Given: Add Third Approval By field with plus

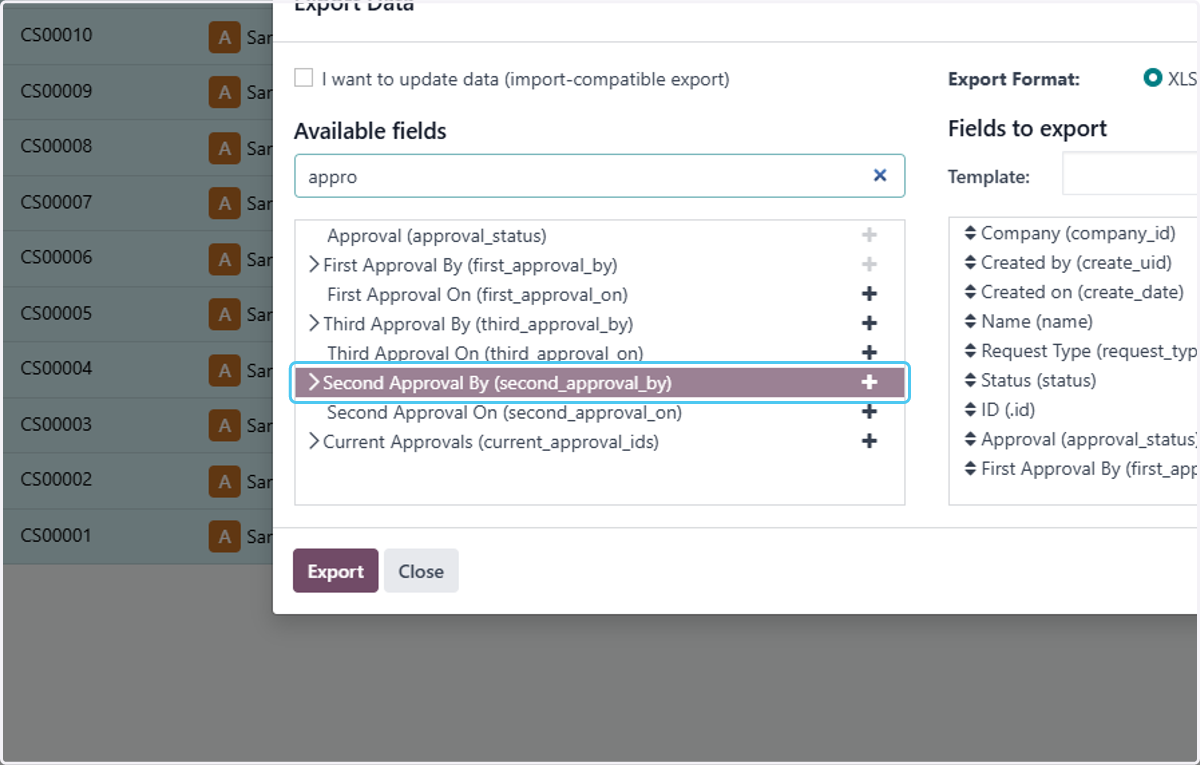Looking at the screenshot, I should 869,324.
